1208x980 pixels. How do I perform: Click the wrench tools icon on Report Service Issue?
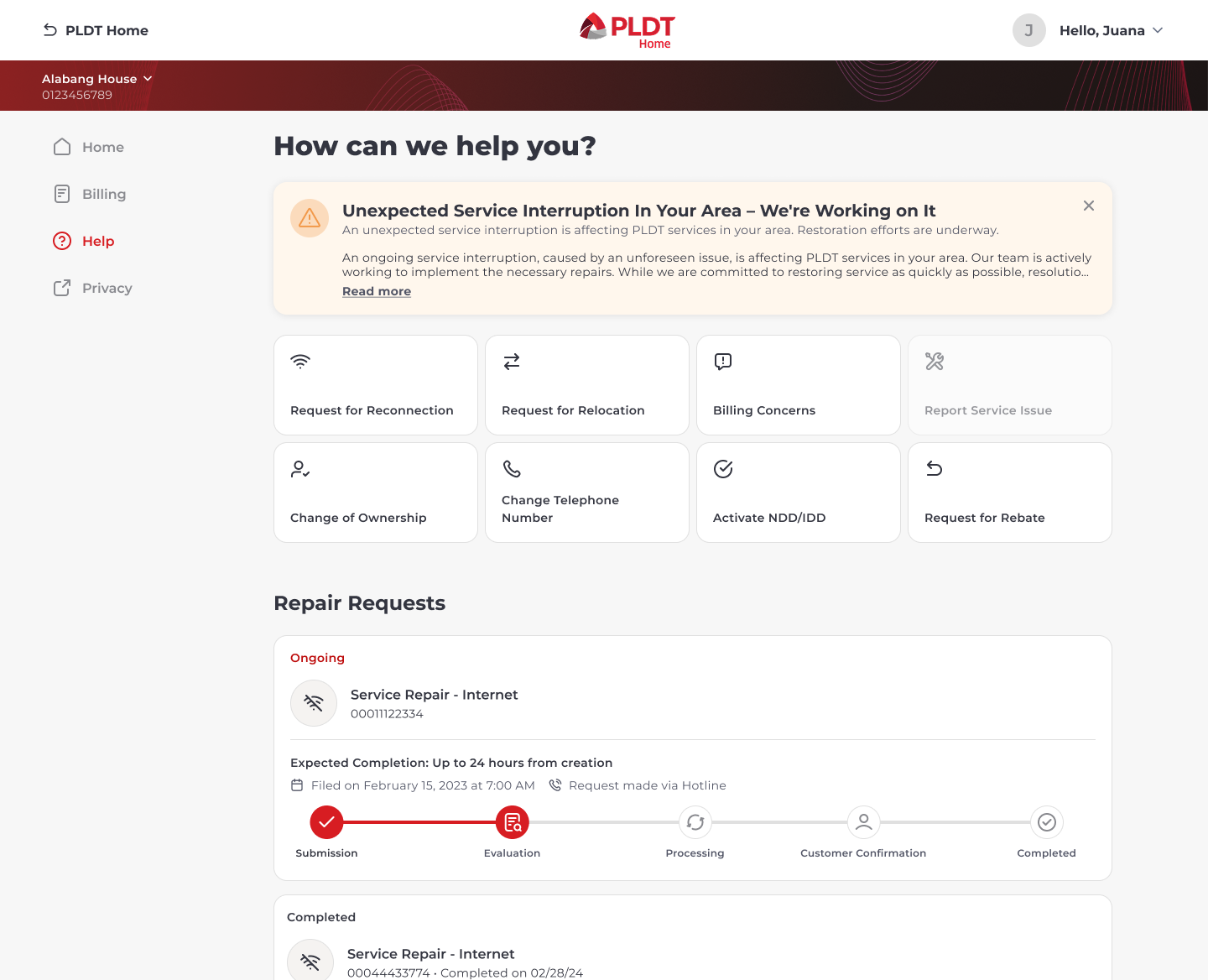click(x=935, y=362)
